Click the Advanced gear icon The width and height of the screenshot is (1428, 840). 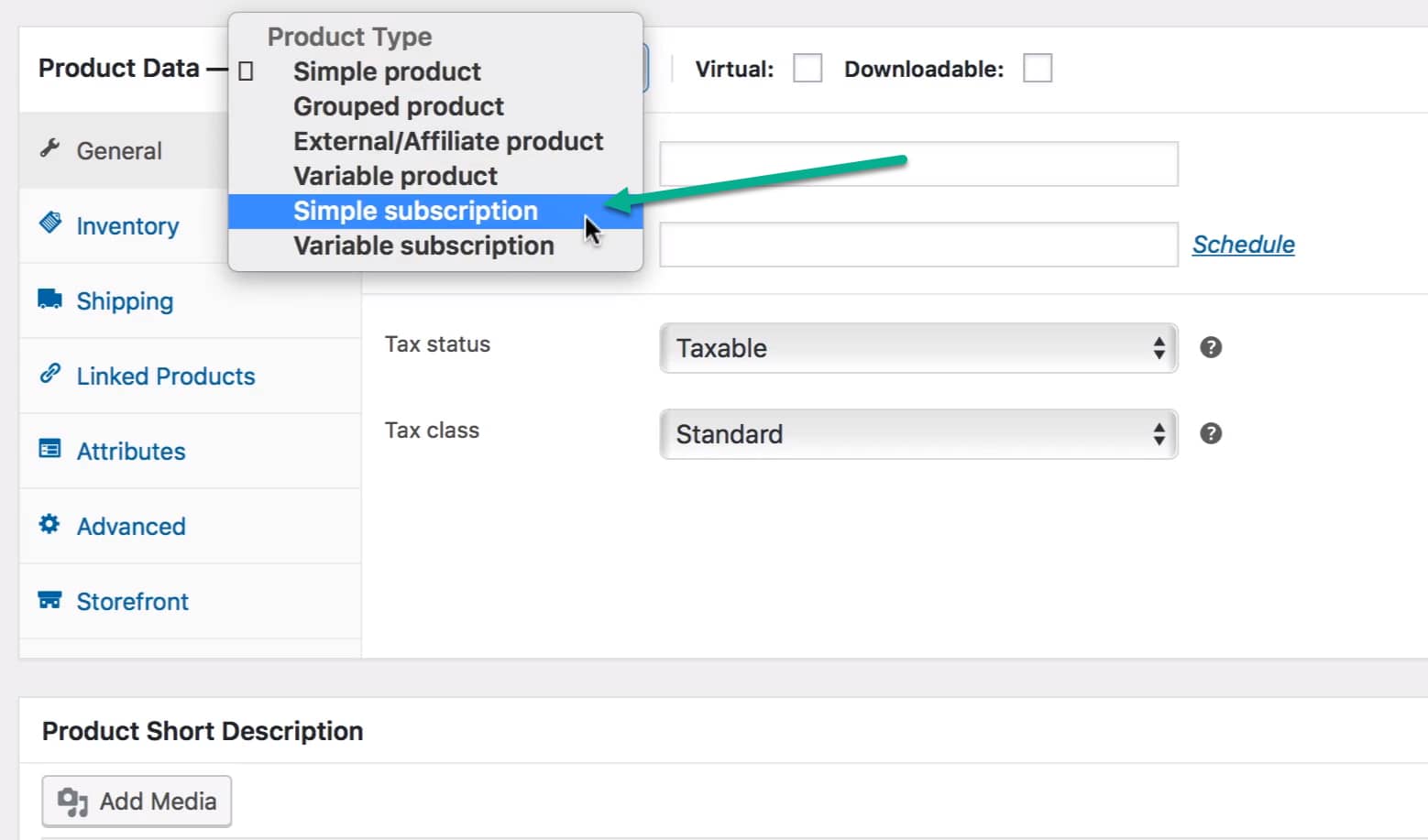coord(49,524)
